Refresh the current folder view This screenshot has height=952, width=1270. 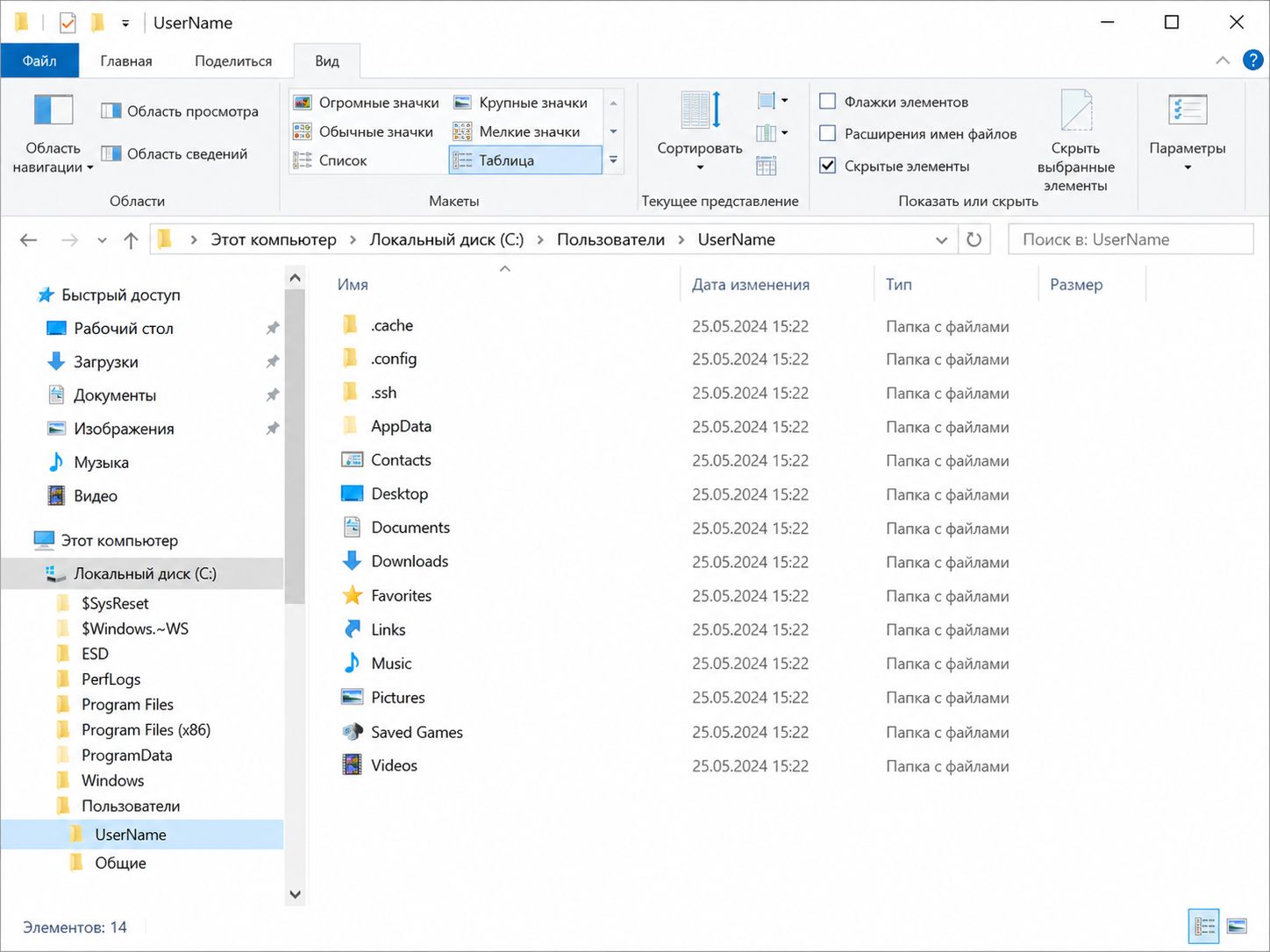point(974,239)
